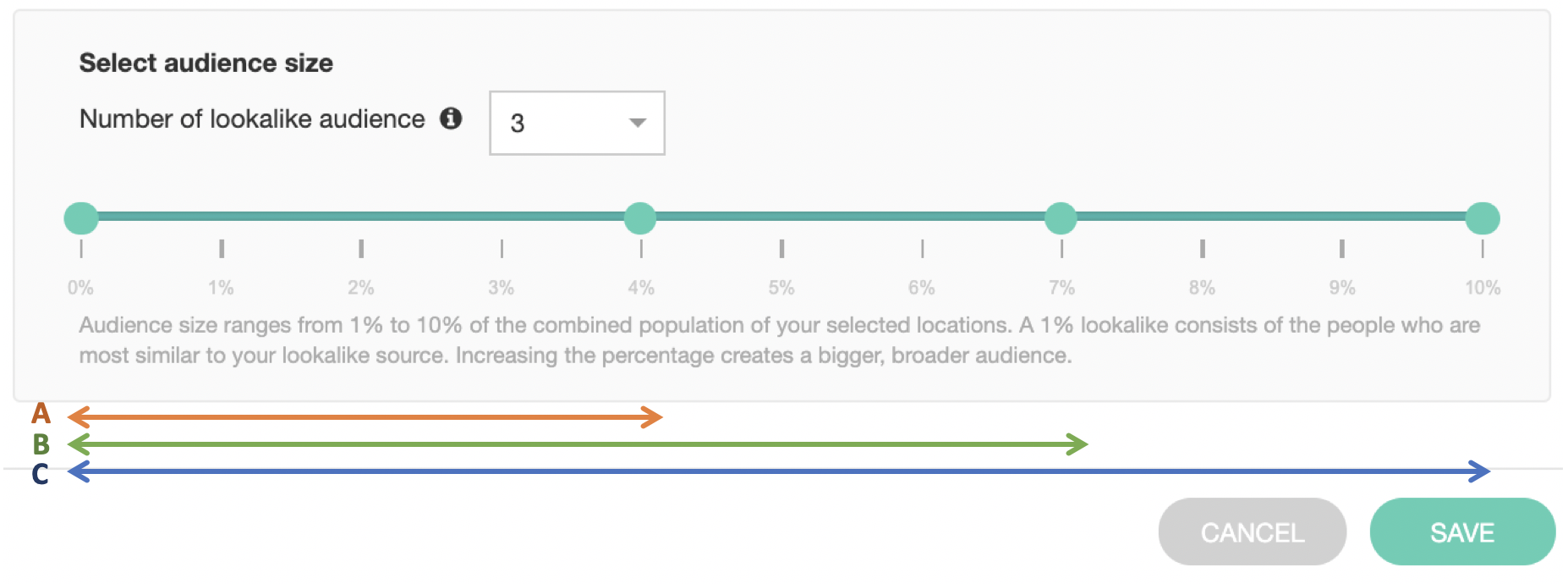
Task: Click the 9% tick on the slider
Action: (x=1342, y=249)
